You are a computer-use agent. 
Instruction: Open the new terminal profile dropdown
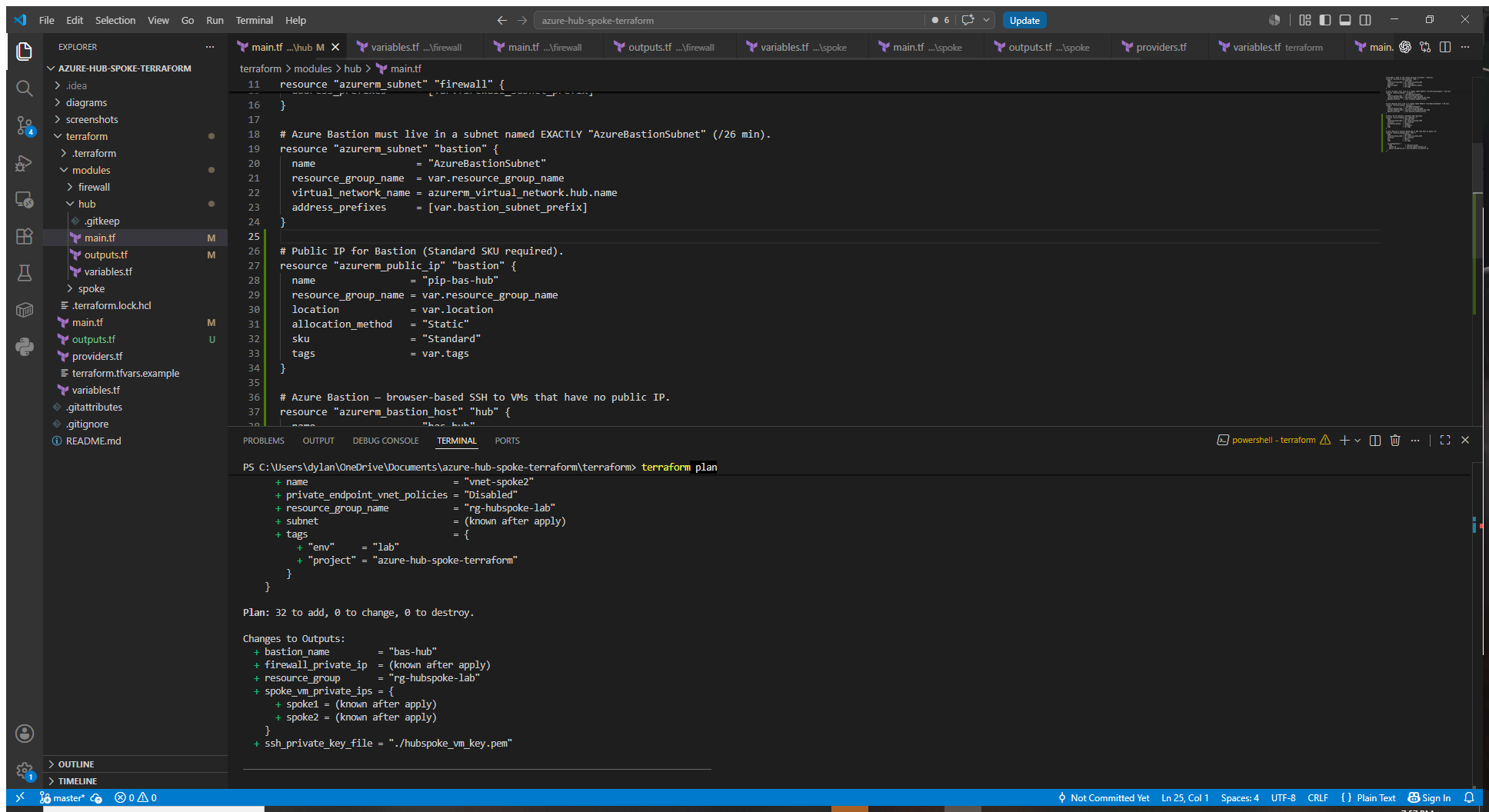coord(1357,441)
